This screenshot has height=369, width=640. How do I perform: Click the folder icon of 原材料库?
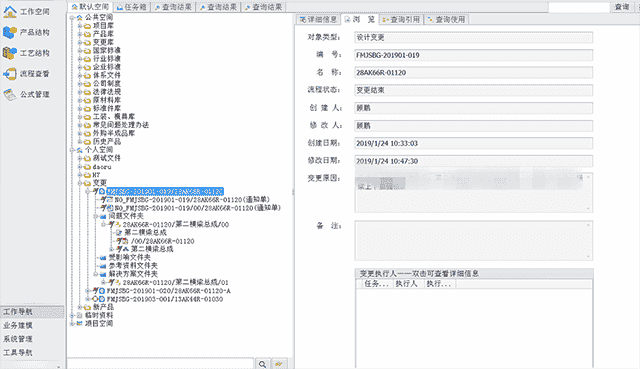87,100
